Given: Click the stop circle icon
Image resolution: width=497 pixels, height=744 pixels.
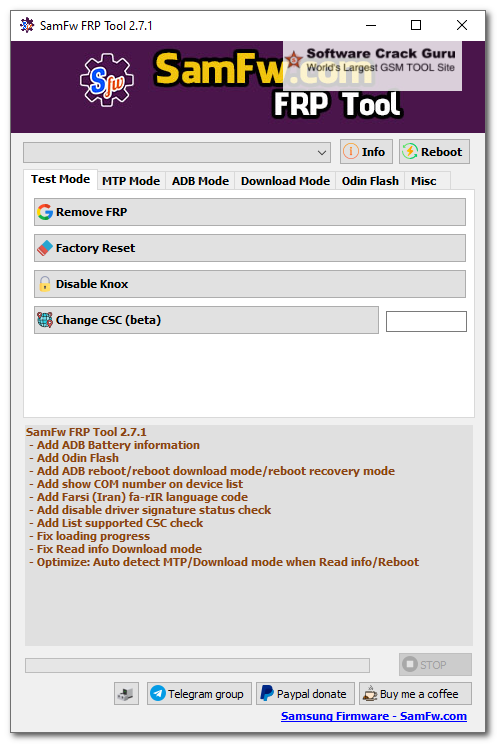Looking at the screenshot, I should point(410,664).
